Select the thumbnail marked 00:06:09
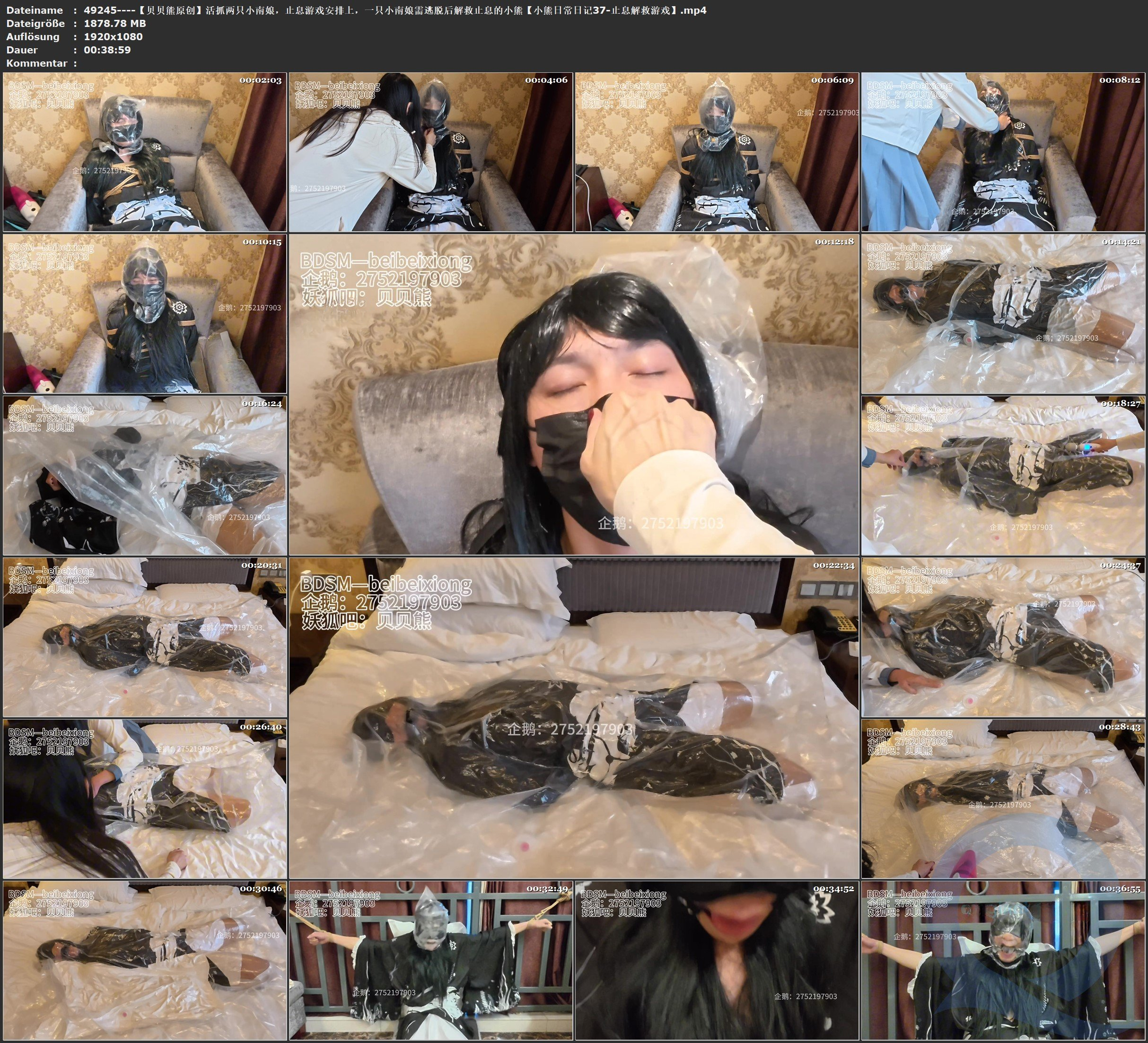The image size is (1148, 1043). pyautogui.click(x=717, y=152)
